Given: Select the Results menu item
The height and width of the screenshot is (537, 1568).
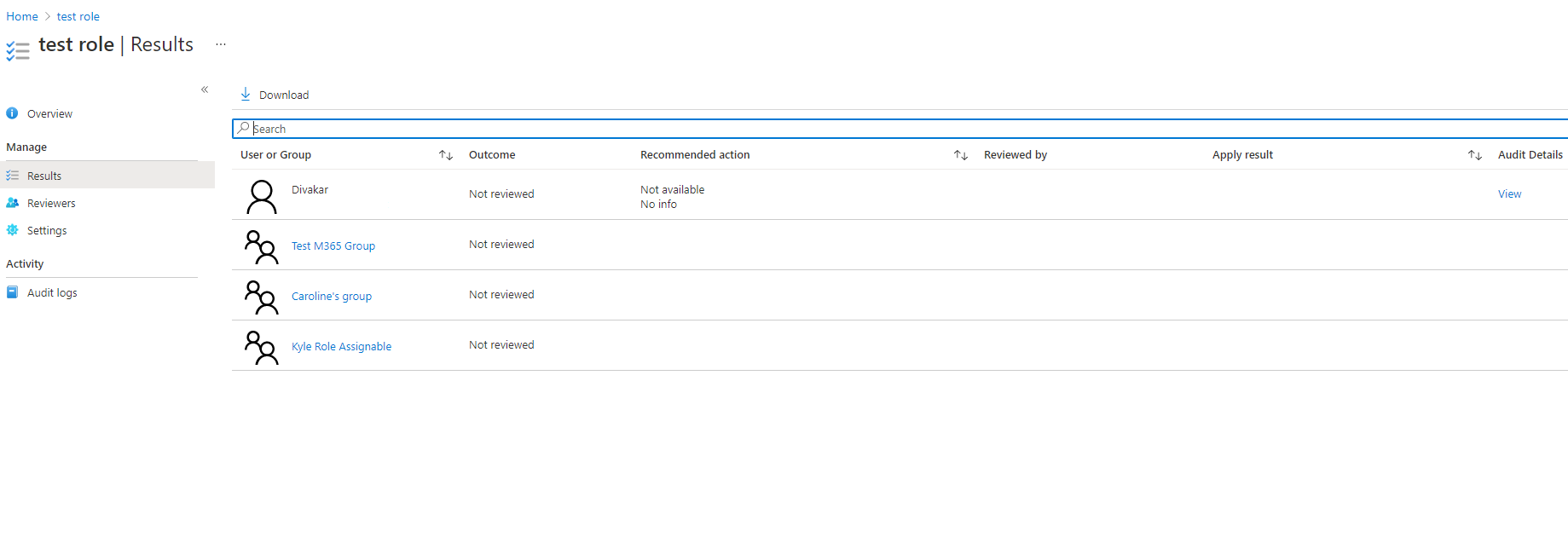Looking at the screenshot, I should pos(44,176).
